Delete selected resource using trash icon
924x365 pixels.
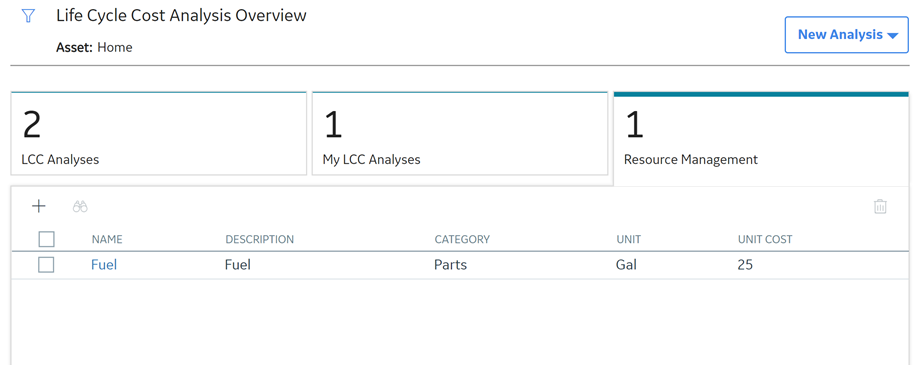point(880,206)
